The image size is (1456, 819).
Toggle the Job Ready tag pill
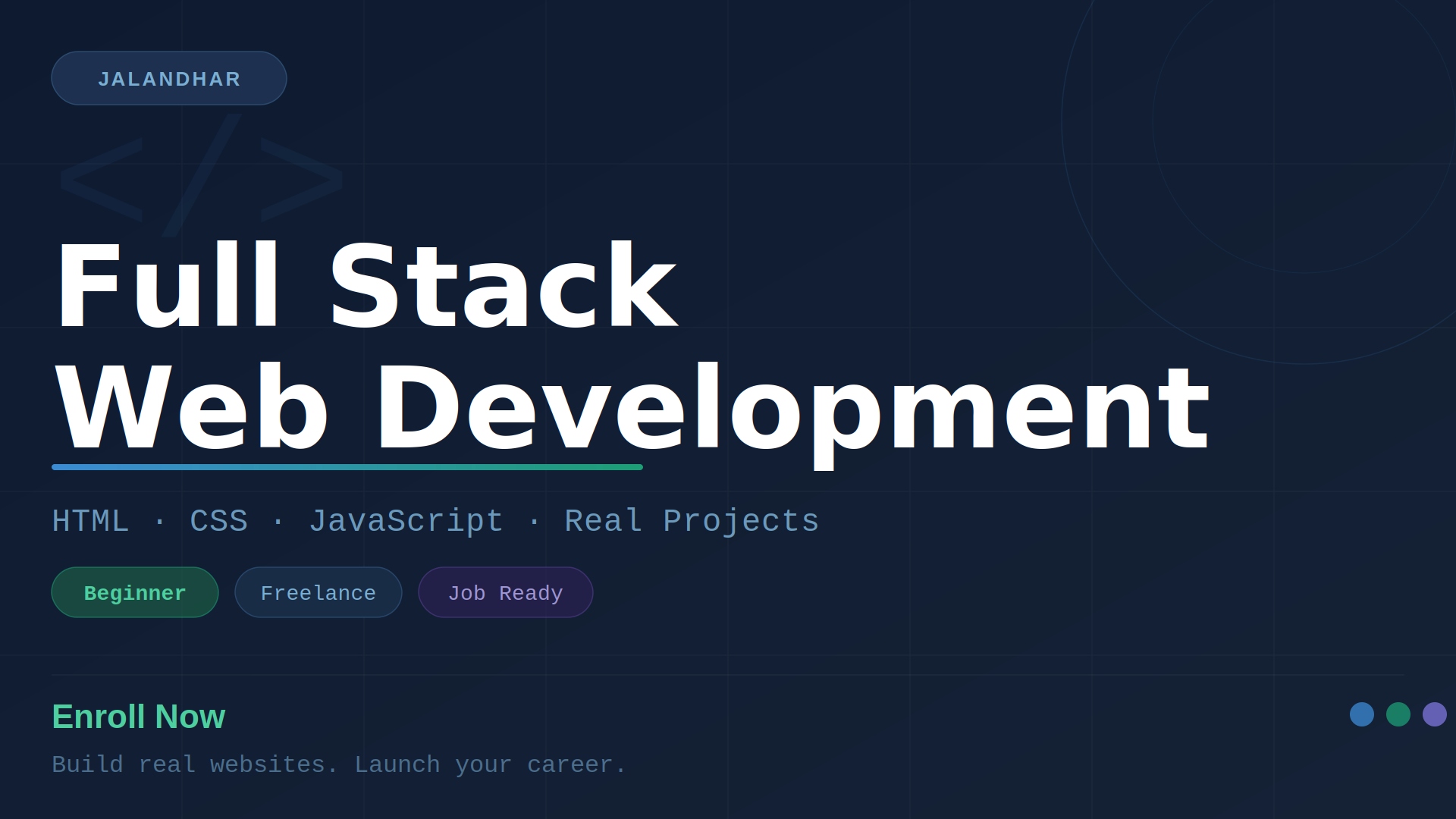coord(505,592)
